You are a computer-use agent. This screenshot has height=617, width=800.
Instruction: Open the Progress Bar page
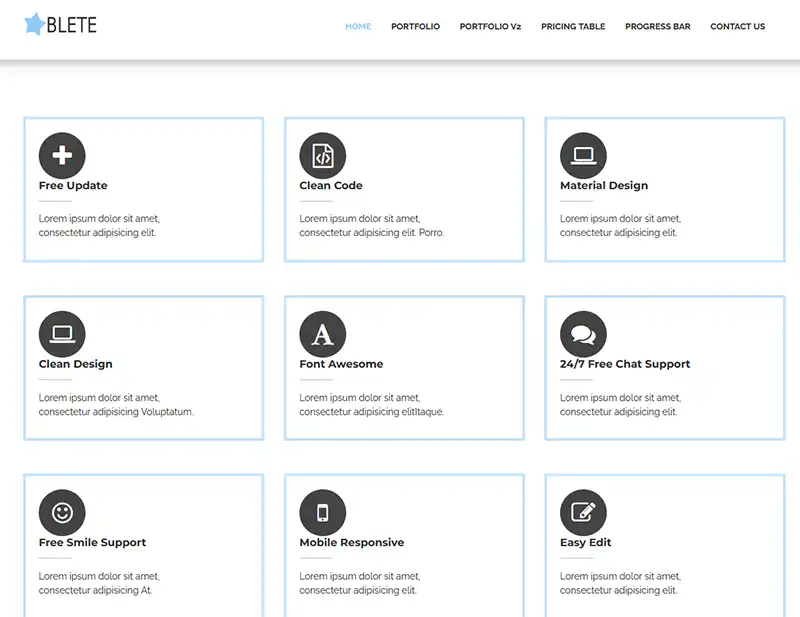coord(657,27)
